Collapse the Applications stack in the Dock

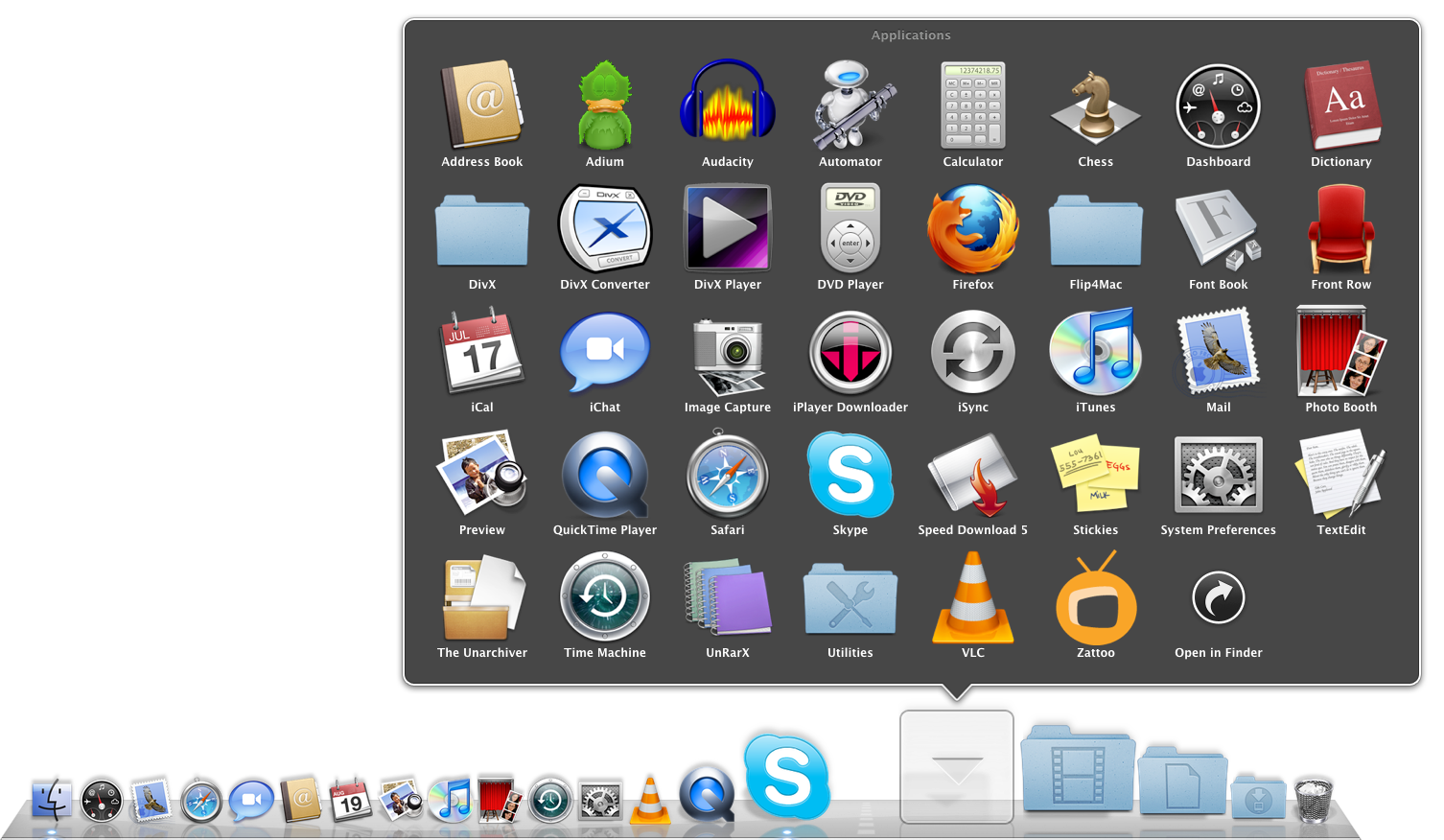pos(957,767)
